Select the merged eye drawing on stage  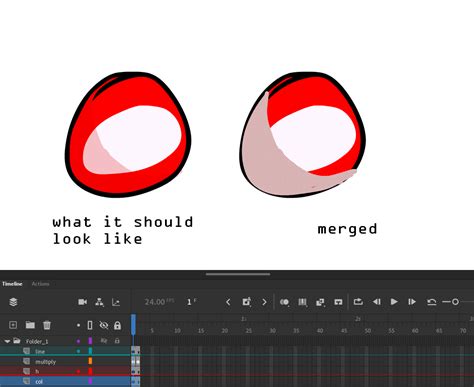pyautogui.click(x=302, y=135)
